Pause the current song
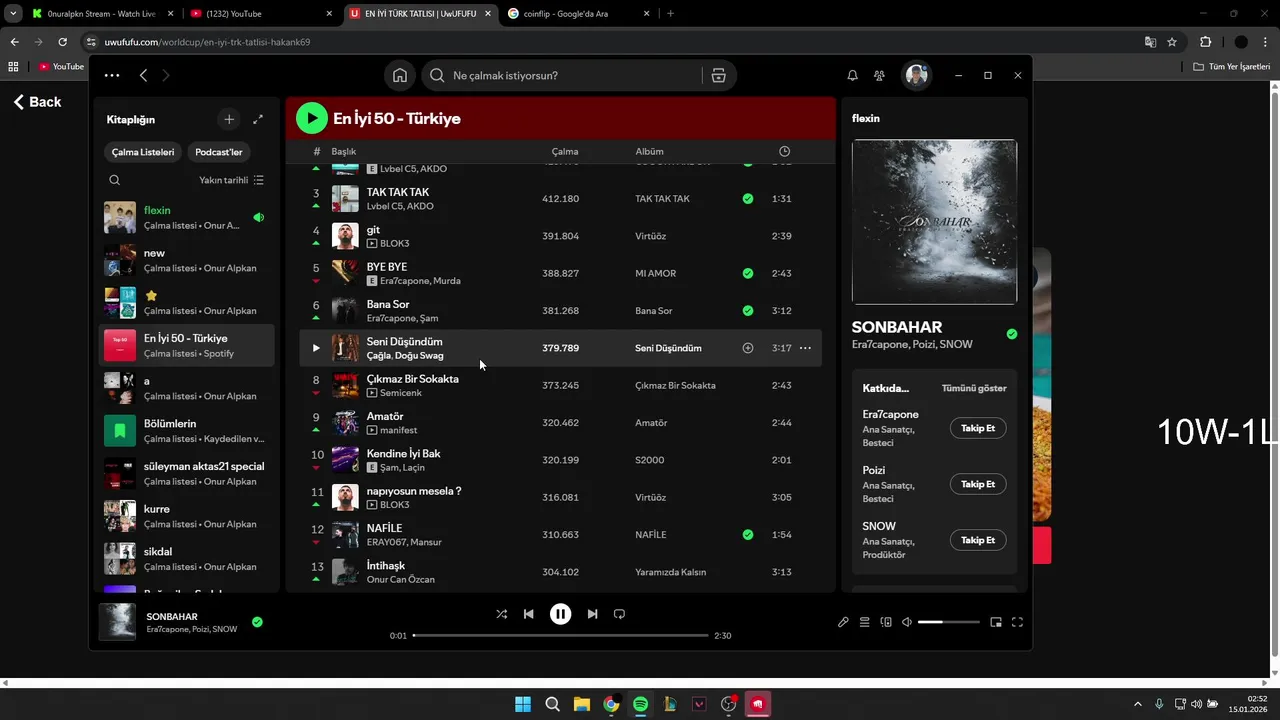Image resolution: width=1280 pixels, height=720 pixels. (560, 614)
